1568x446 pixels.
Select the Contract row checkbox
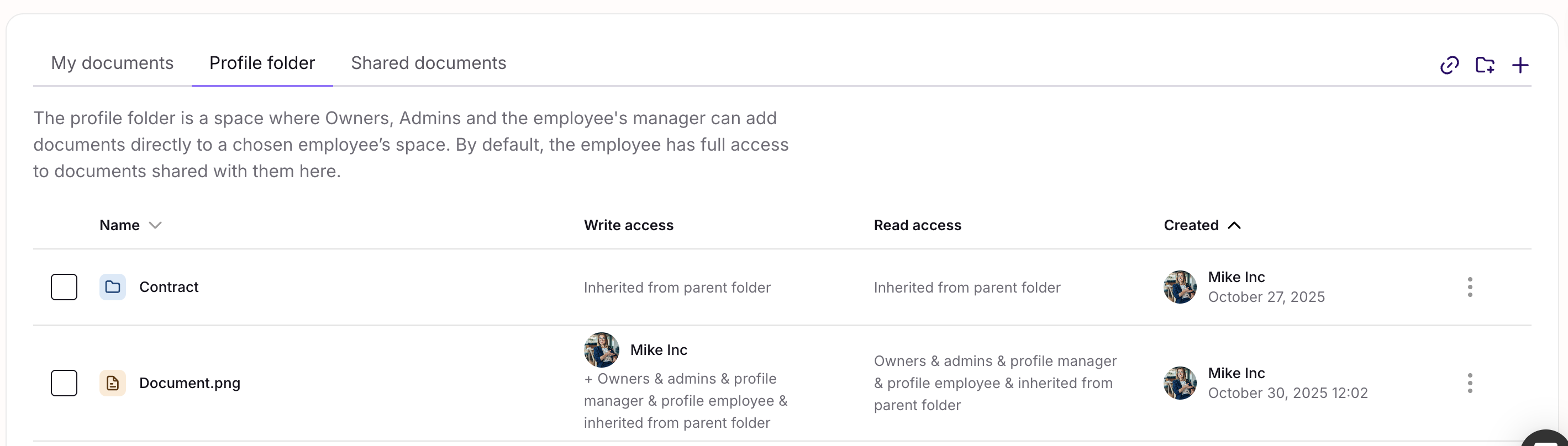coord(64,287)
